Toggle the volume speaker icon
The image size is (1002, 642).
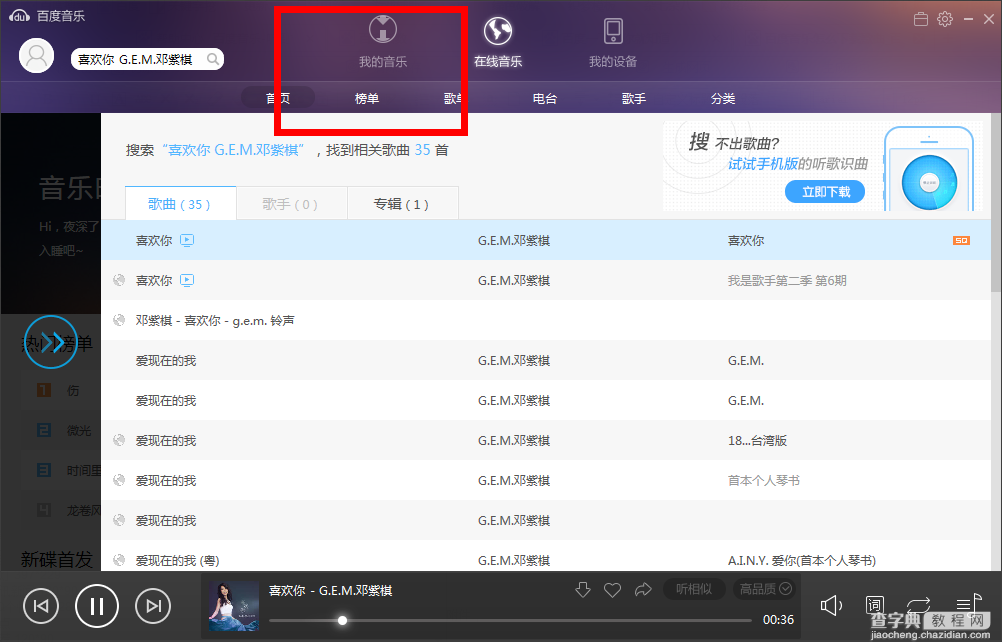[831, 605]
